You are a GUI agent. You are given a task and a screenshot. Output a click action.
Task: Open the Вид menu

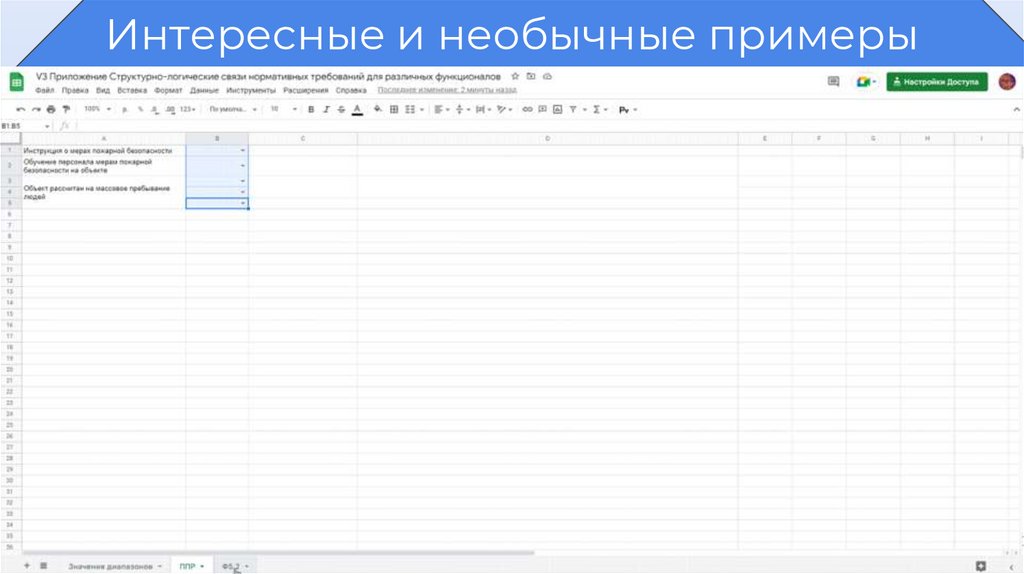click(103, 91)
